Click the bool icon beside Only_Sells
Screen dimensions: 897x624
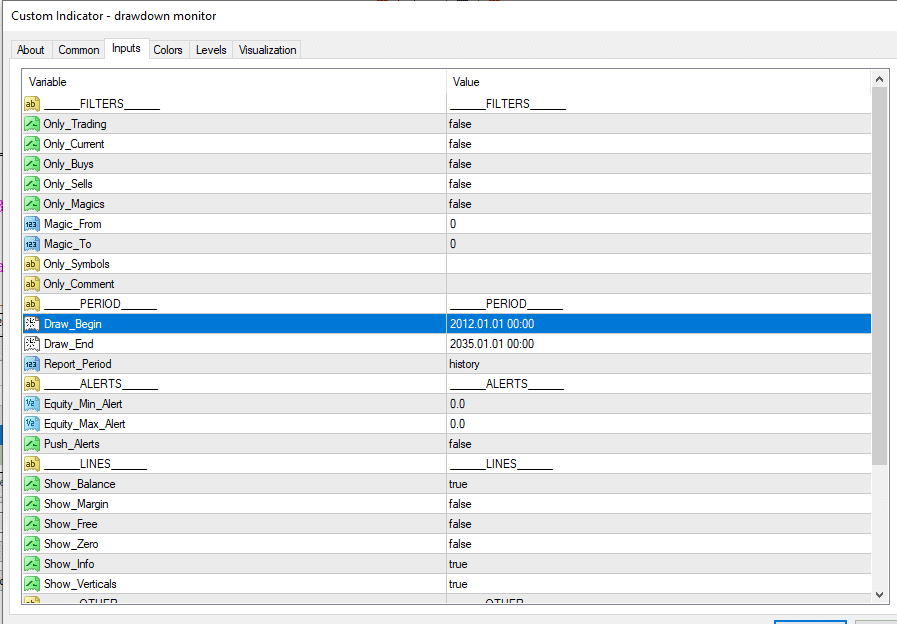[32, 184]
